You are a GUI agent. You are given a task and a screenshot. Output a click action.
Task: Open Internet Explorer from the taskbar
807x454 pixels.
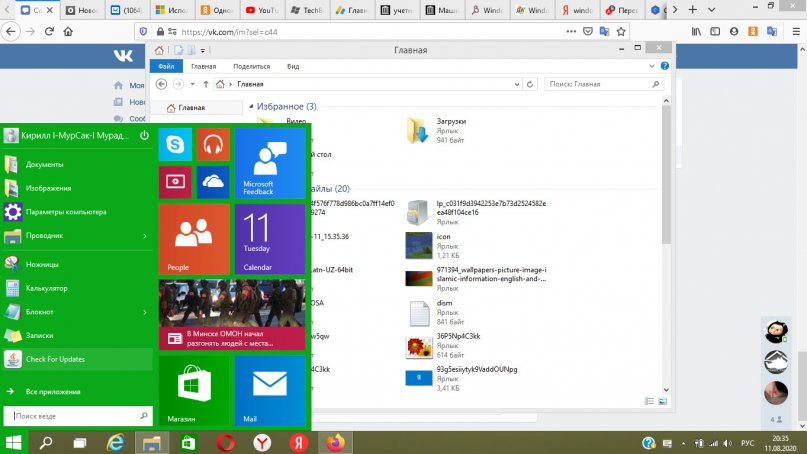pos(116,441)
